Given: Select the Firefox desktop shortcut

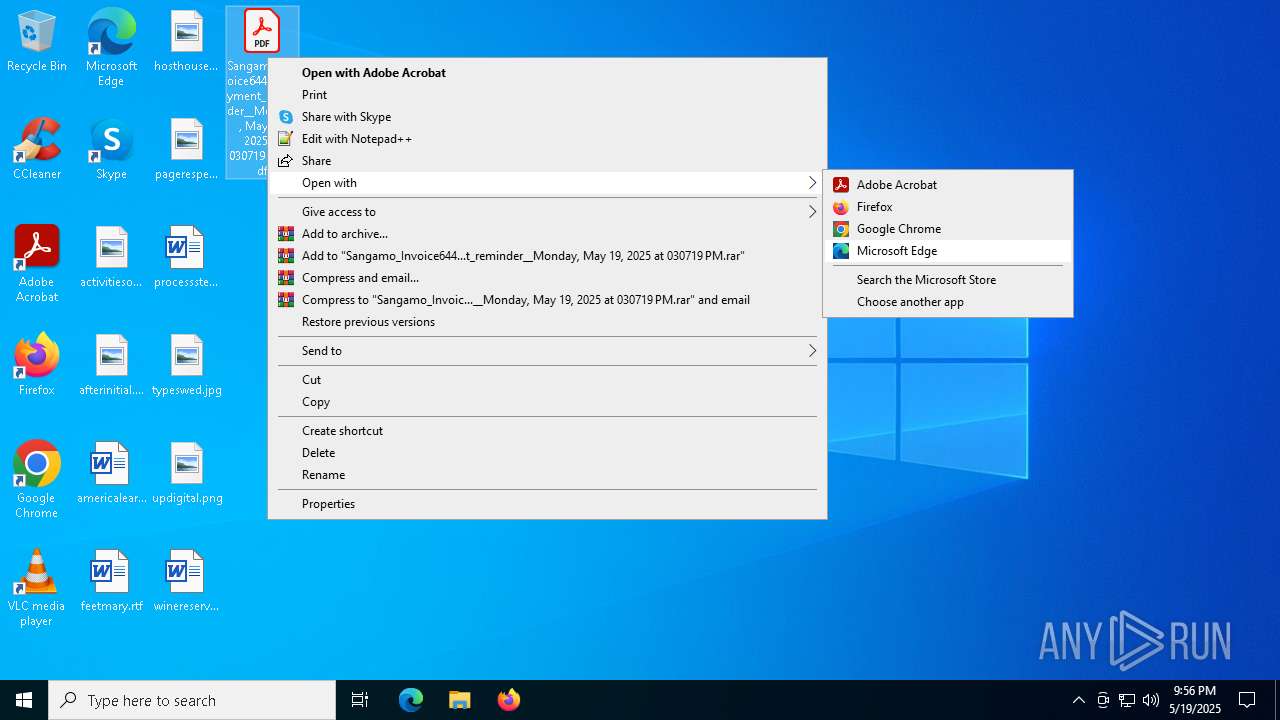Looking at the screenshot, I should click(x=37, y=365).
